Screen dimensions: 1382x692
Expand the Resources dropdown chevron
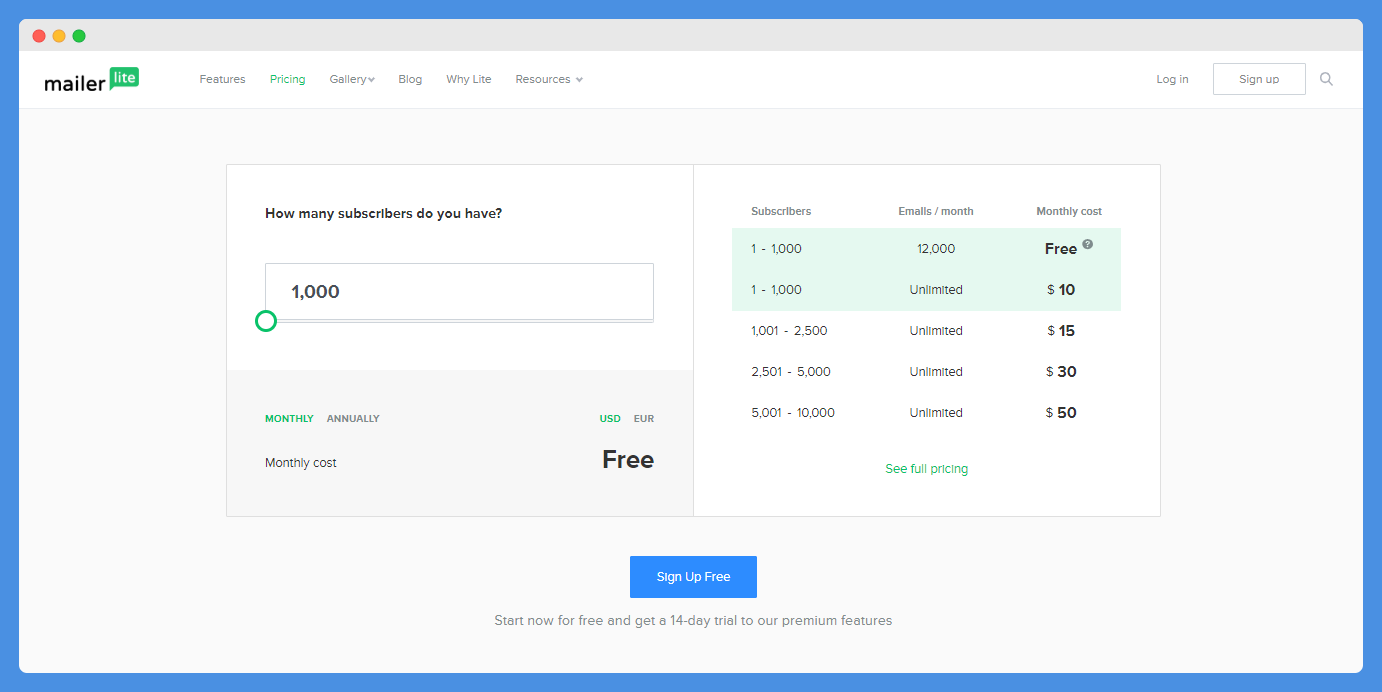pyautogui.click(x=579, y=80)
